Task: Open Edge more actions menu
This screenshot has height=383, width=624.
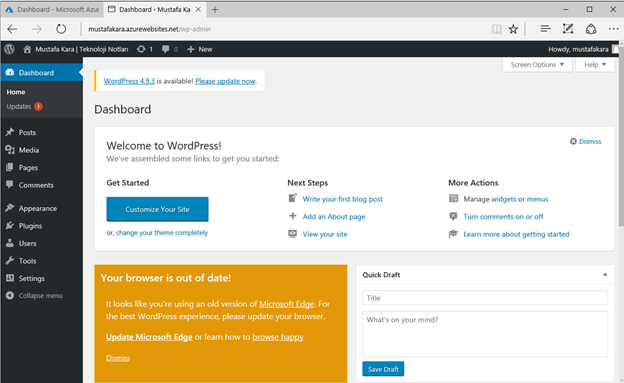Action: [x=613, y=29]
